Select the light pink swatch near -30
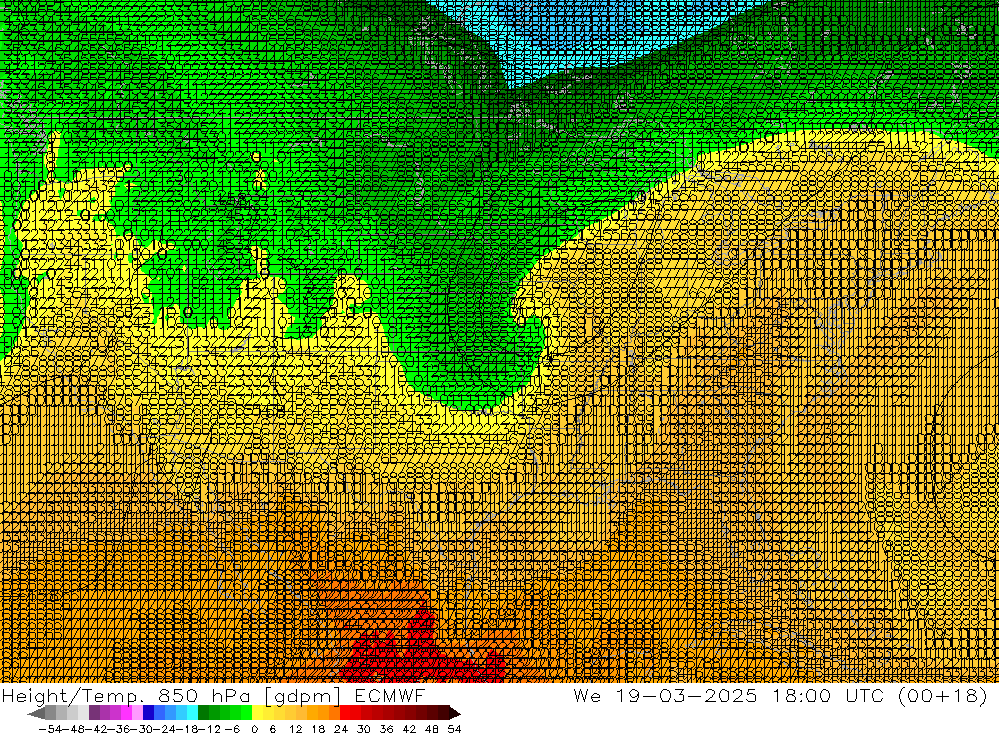Image resolution: width=1000 pixels, height=733 pixels. point(138,713)
